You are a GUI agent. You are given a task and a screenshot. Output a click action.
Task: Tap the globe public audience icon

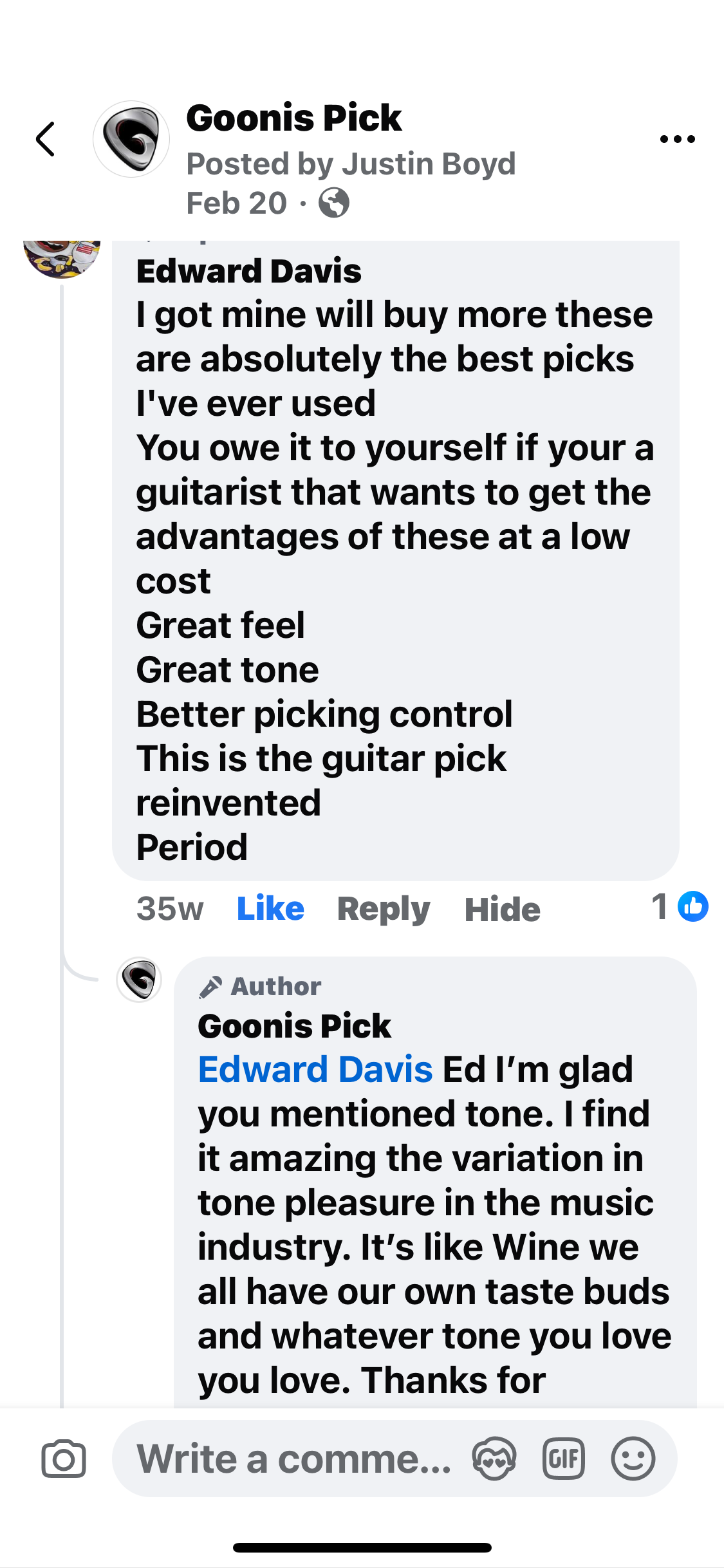coord(334,203)
